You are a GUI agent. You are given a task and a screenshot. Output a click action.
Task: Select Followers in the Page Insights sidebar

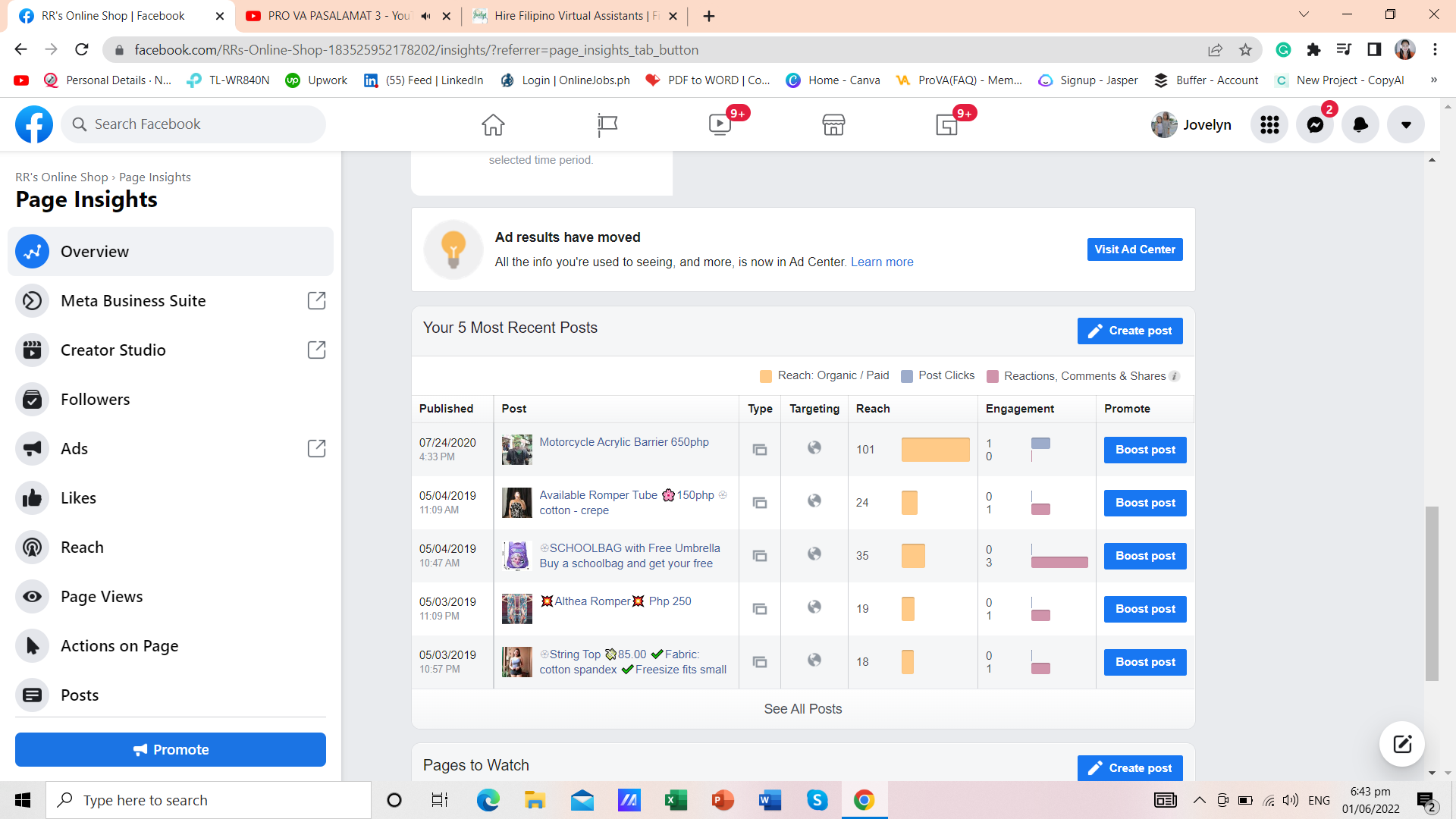point(95,400)
